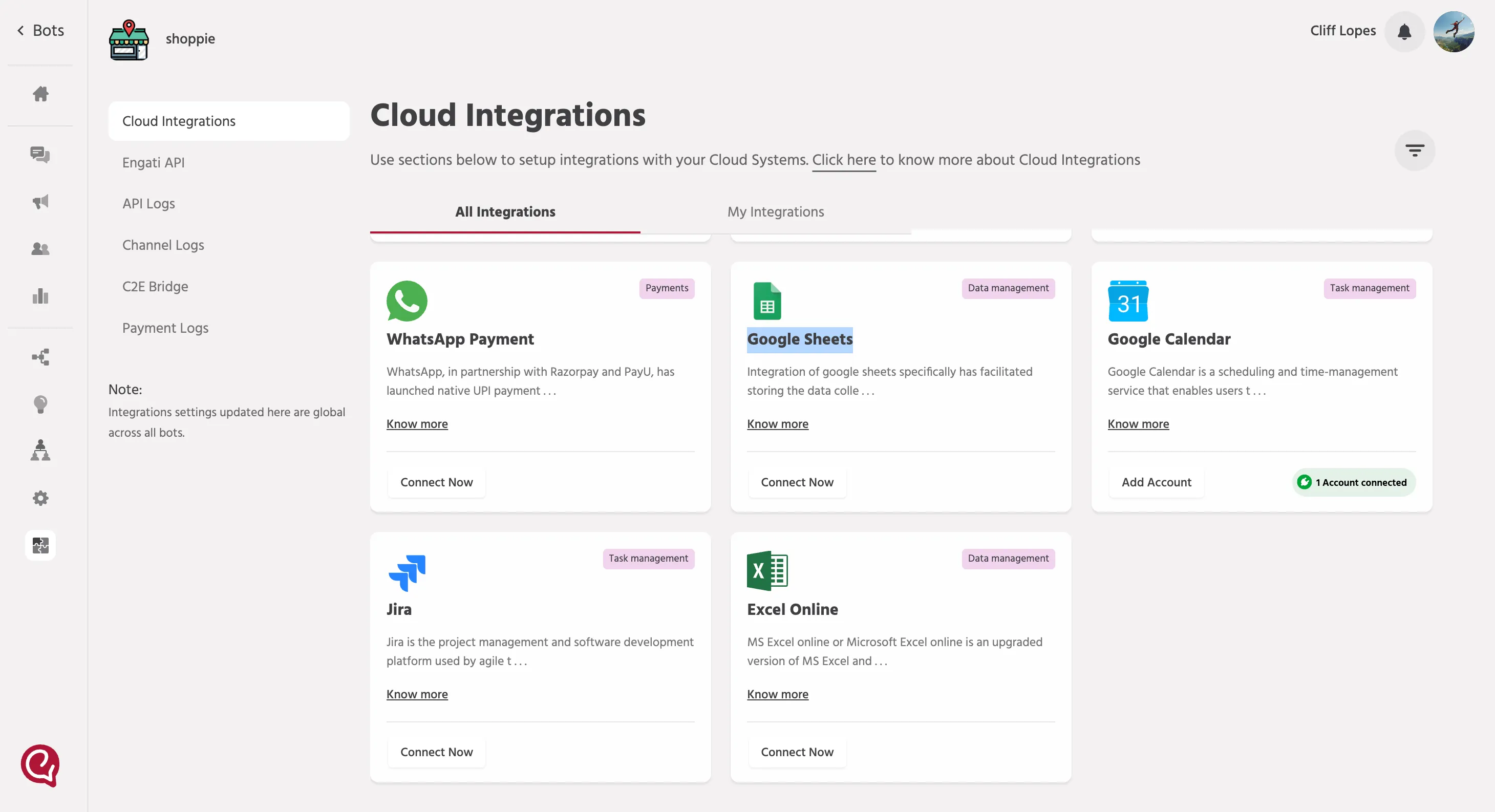The image size is (1495, 812).
Task: Click the WhatsApp Payment card title
Action: pos(460,339)
